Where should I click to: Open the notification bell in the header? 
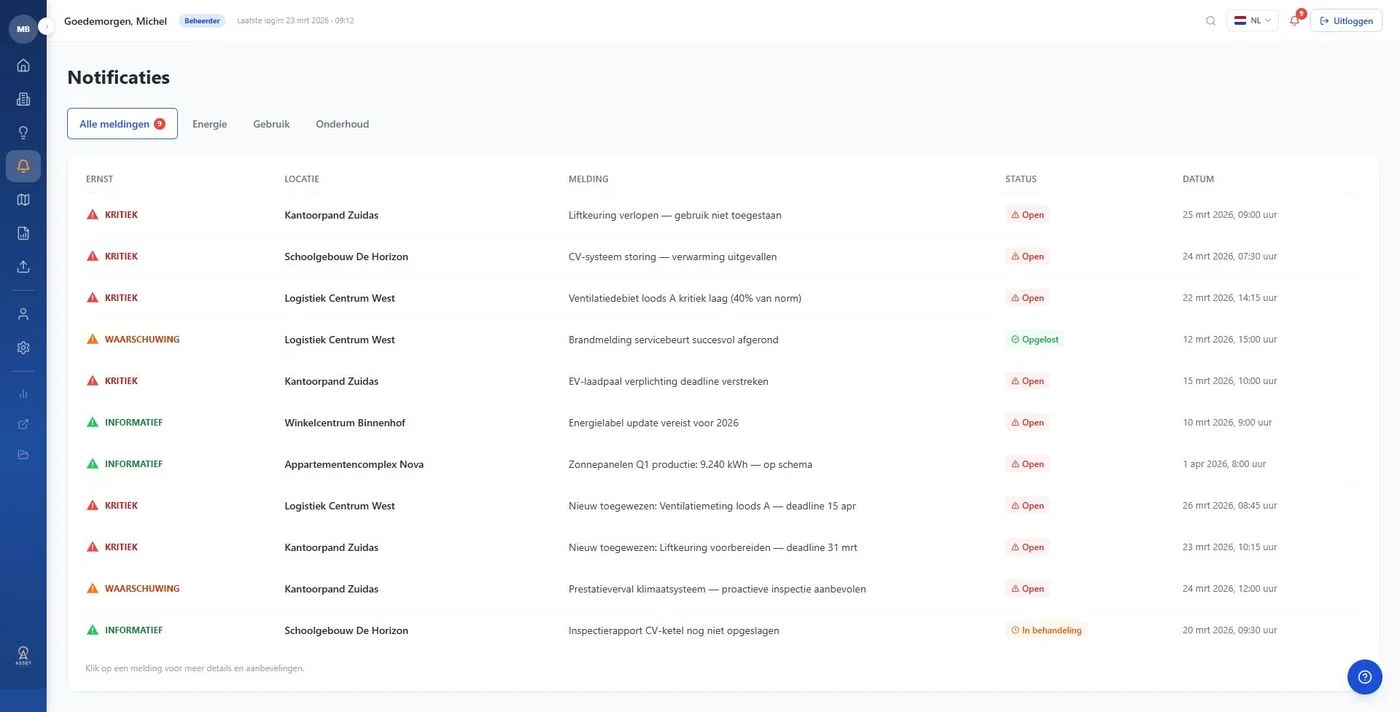tap(1294, 21)
